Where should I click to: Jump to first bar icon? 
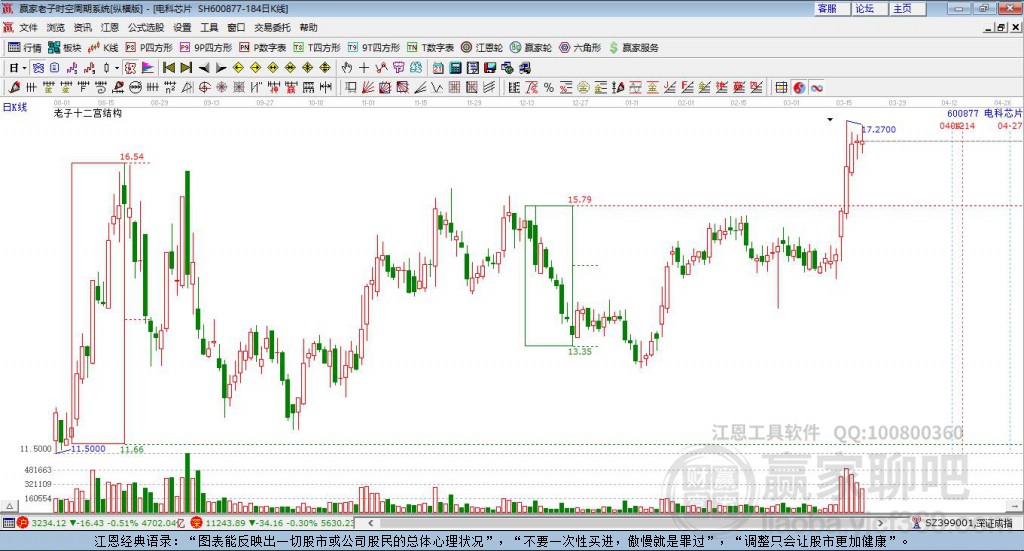168,68
